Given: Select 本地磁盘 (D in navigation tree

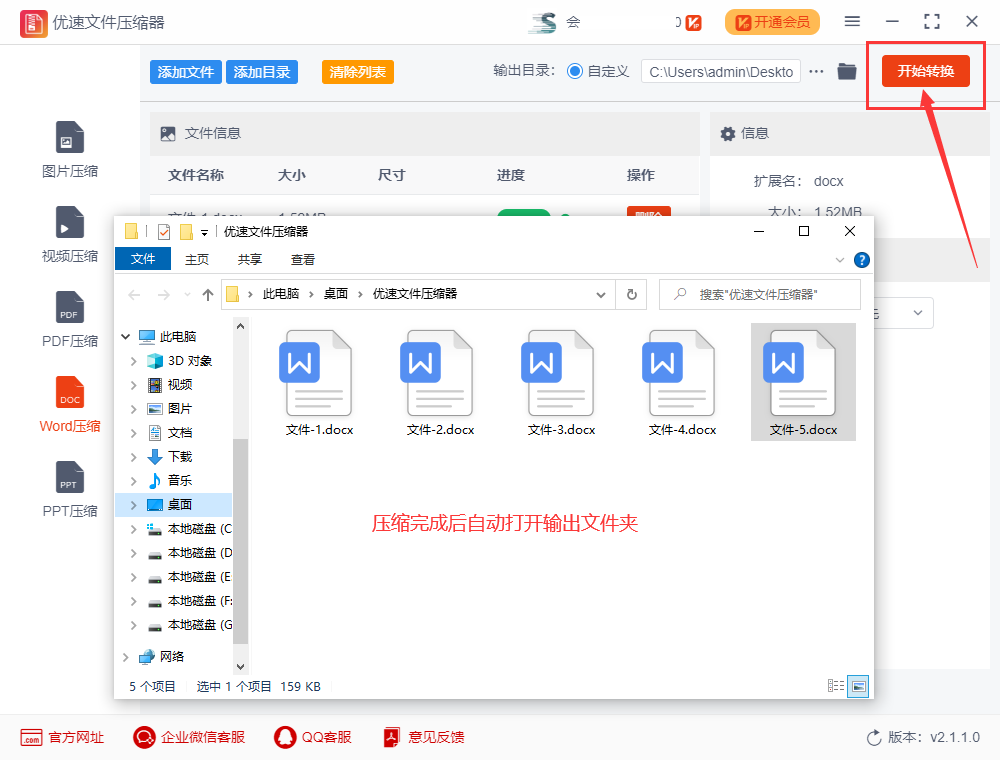Looking at the screenshot, I should click(x=189, y=553).
